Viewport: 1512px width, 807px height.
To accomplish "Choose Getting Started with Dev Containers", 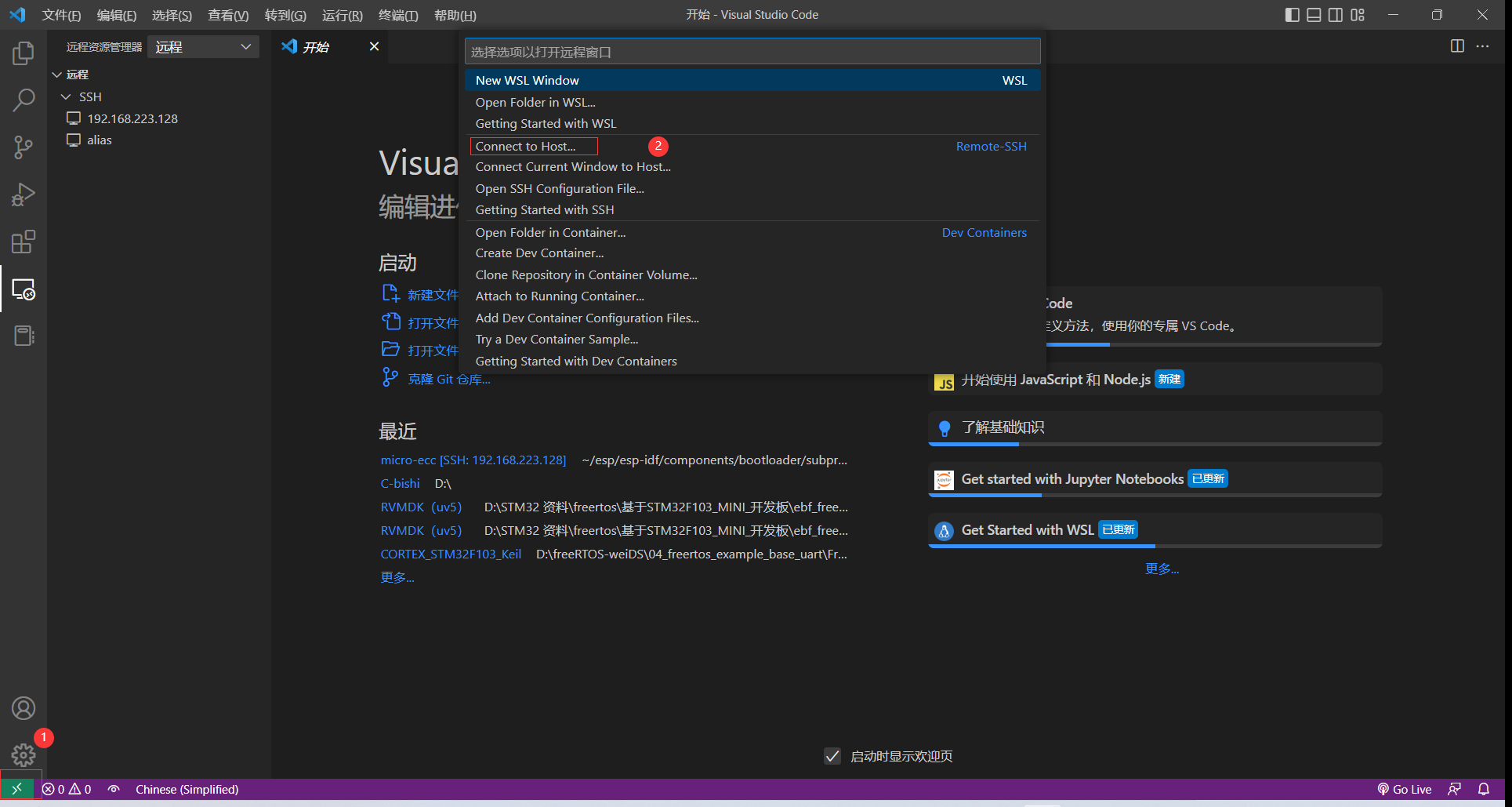I will (752, 361).
